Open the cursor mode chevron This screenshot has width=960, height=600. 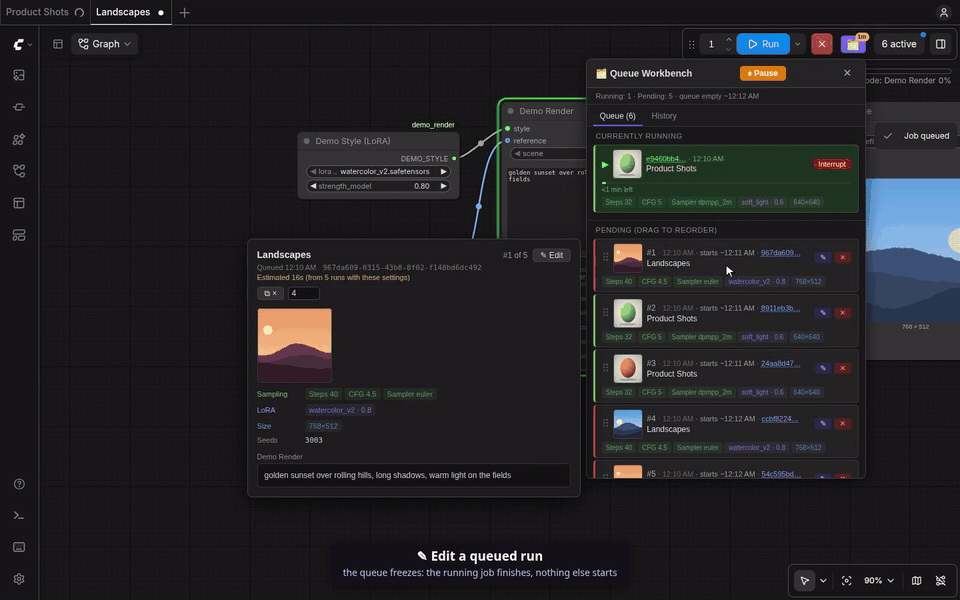coord(823,580)
